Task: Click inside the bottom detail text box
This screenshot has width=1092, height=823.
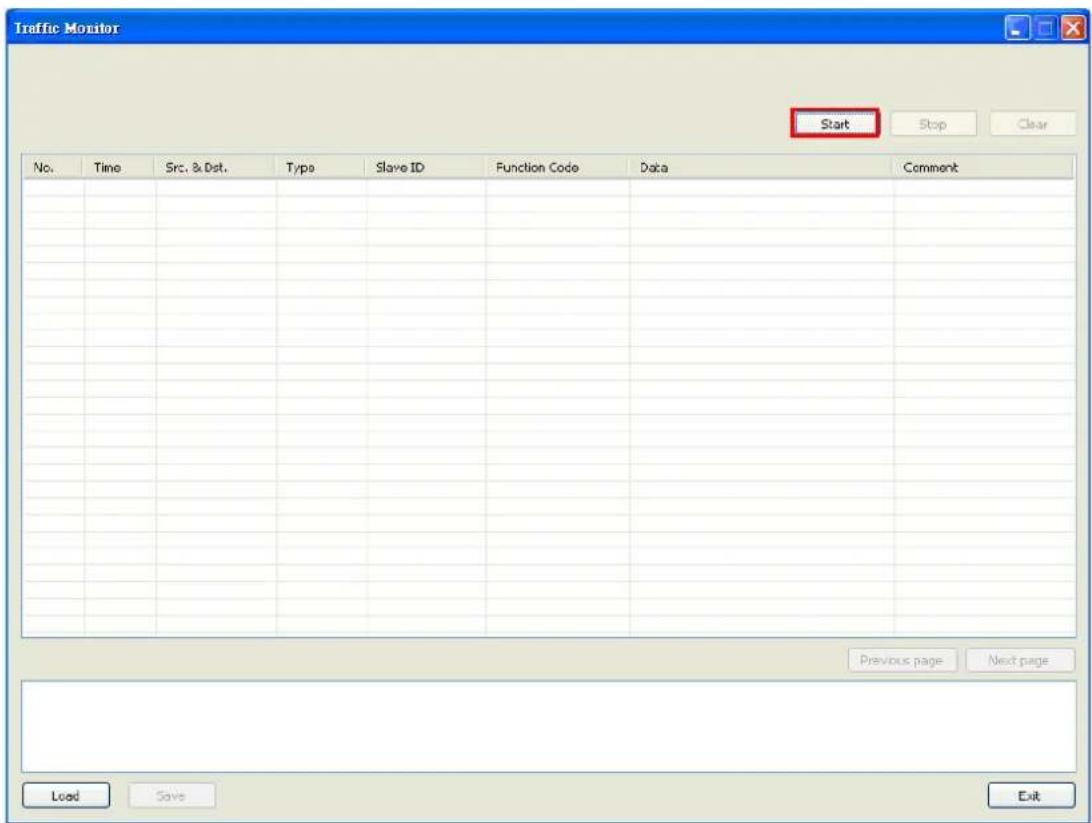Action: [549, 726]
